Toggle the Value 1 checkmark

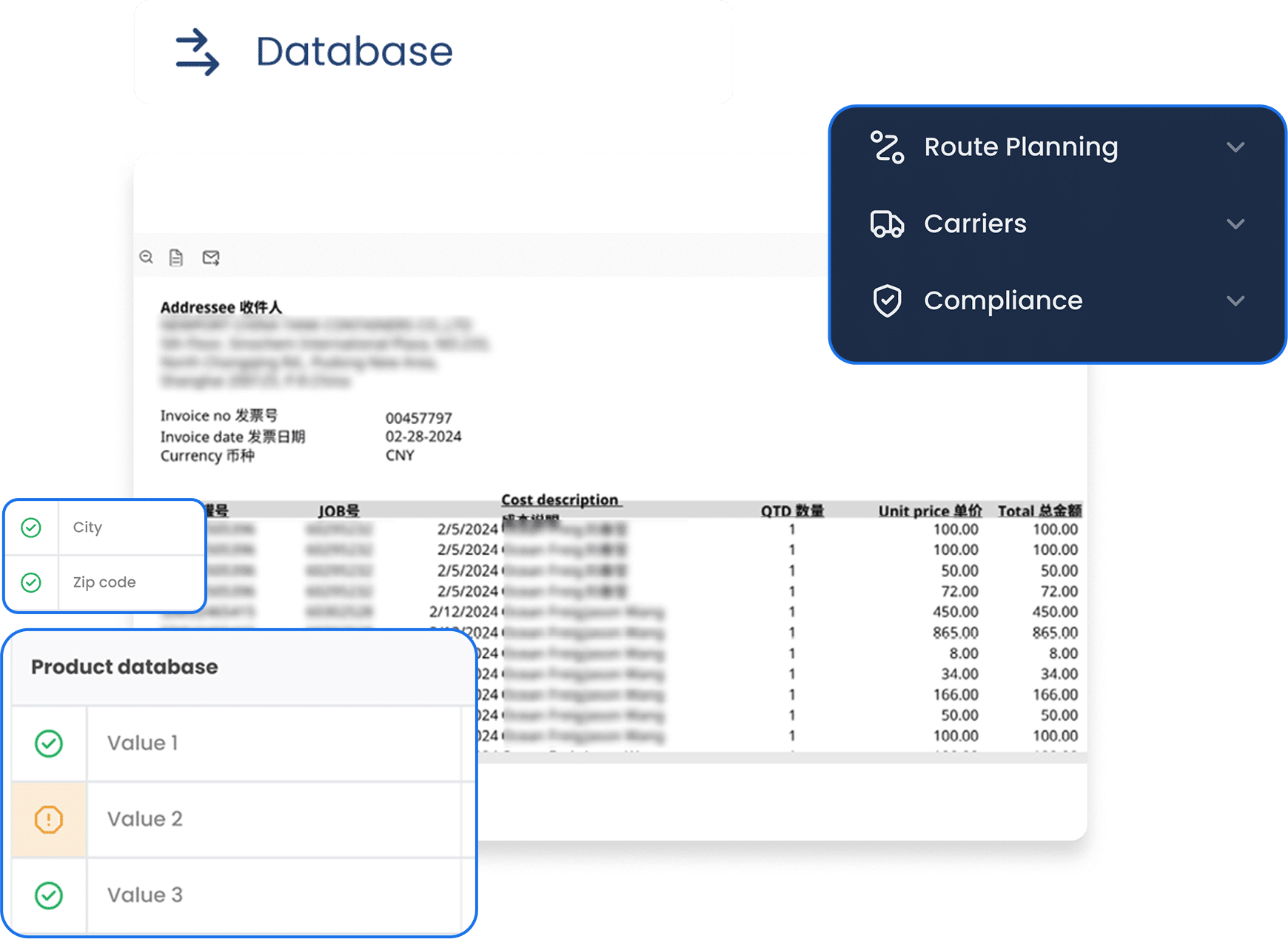click(x=49, y=743)
